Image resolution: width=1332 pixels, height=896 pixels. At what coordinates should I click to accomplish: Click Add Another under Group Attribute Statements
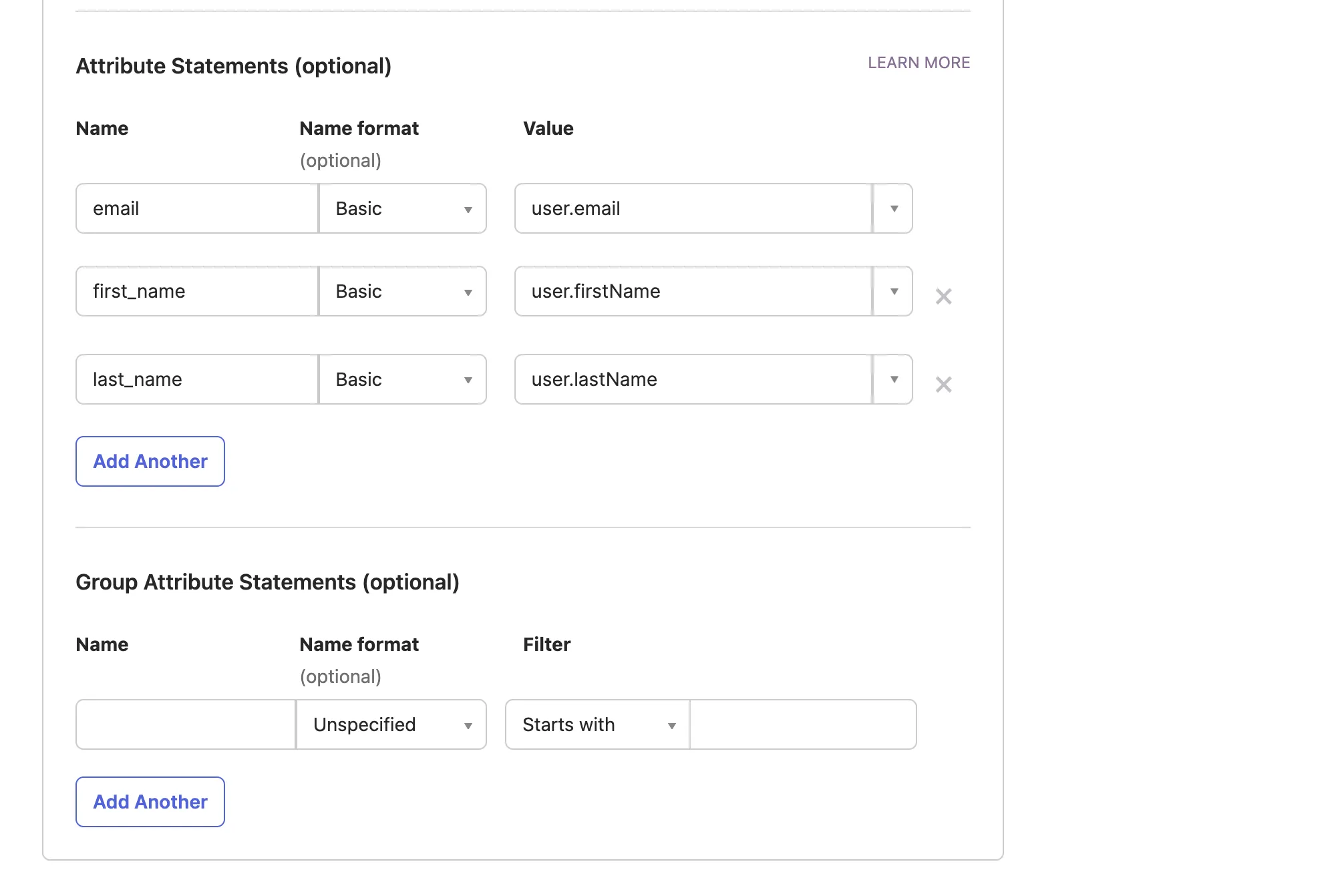(150, 801)
